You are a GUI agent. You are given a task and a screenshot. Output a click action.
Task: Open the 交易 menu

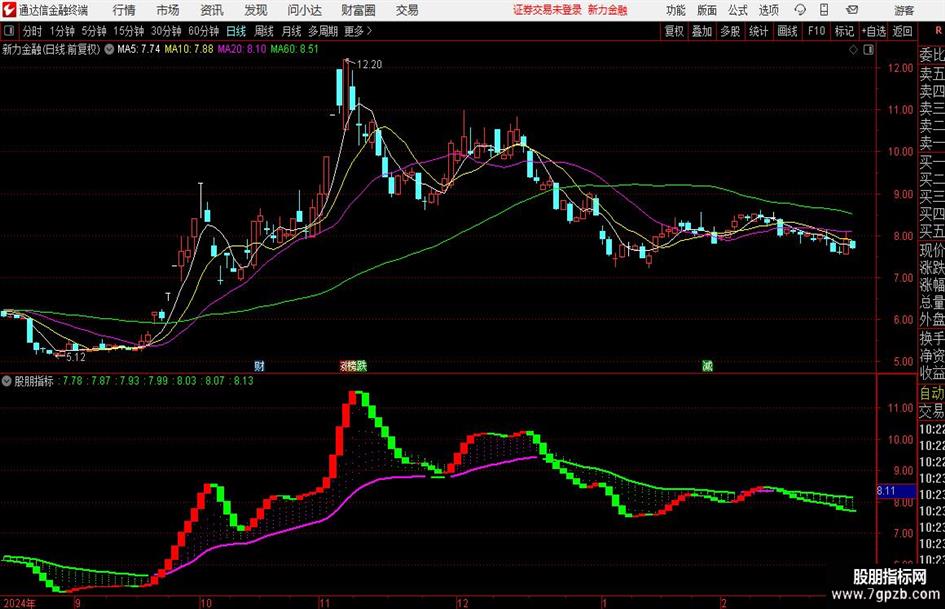407,10
